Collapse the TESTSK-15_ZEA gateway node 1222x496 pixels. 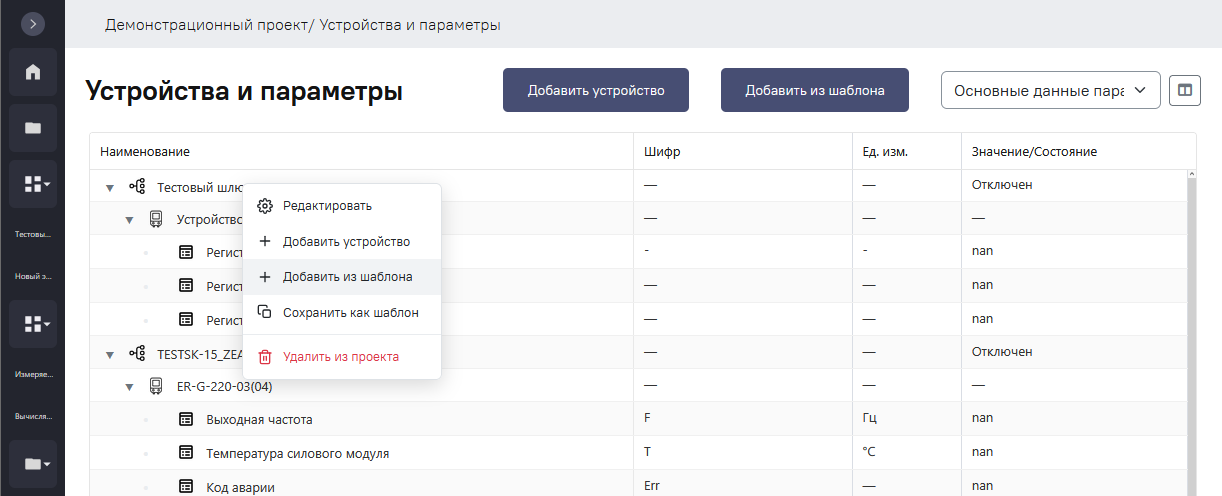(x=108, y=353)
